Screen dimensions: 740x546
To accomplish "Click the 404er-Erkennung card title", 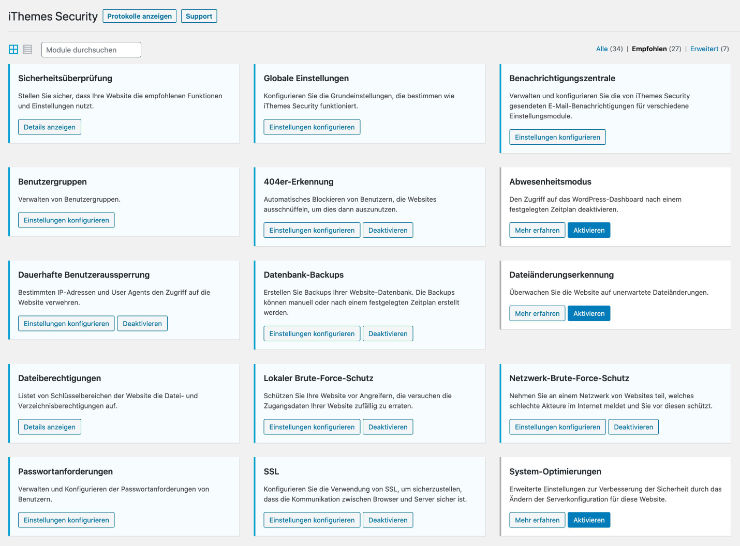I will 298,182.
